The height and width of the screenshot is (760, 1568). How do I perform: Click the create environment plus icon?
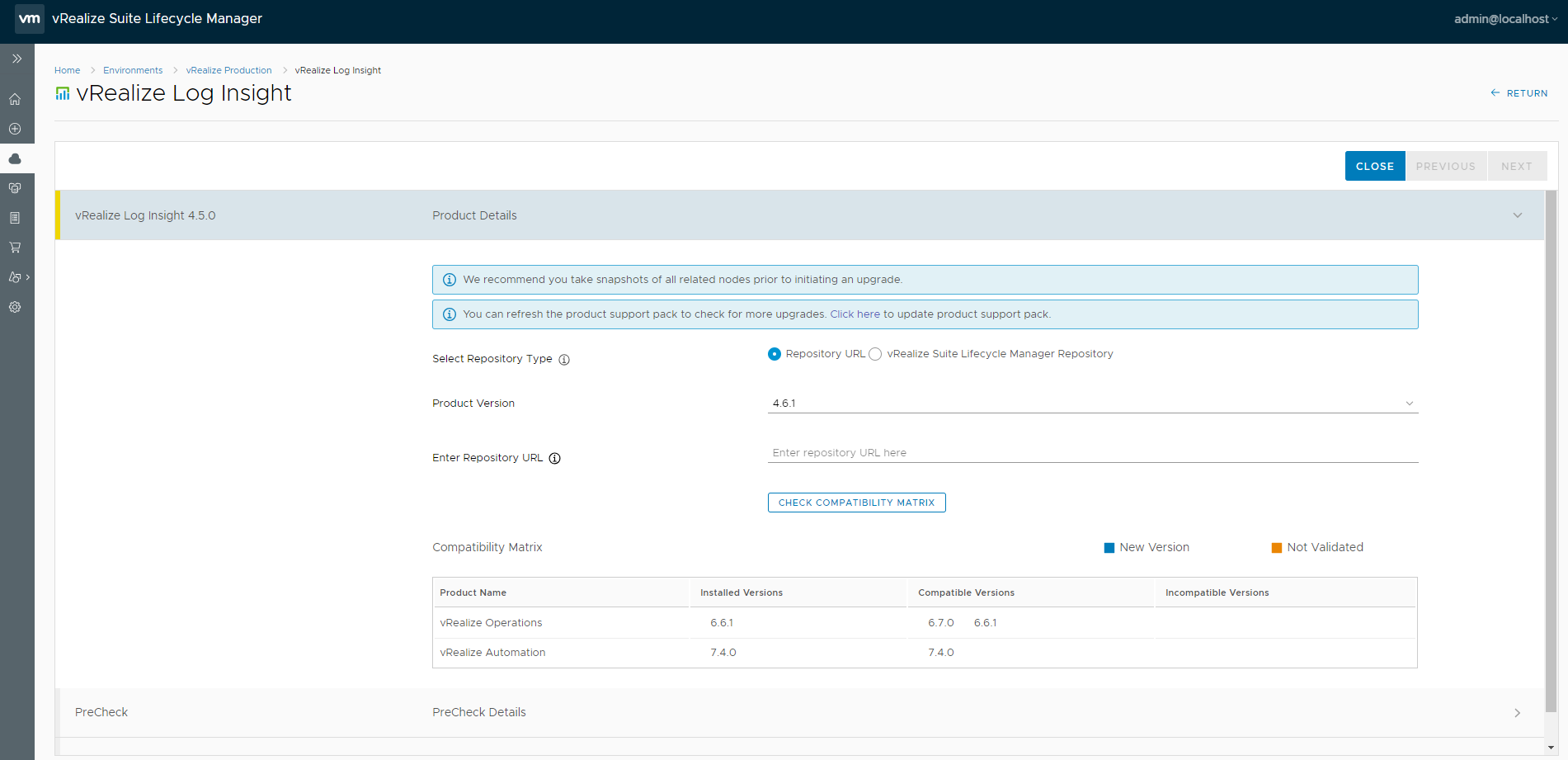pos(15,129)
